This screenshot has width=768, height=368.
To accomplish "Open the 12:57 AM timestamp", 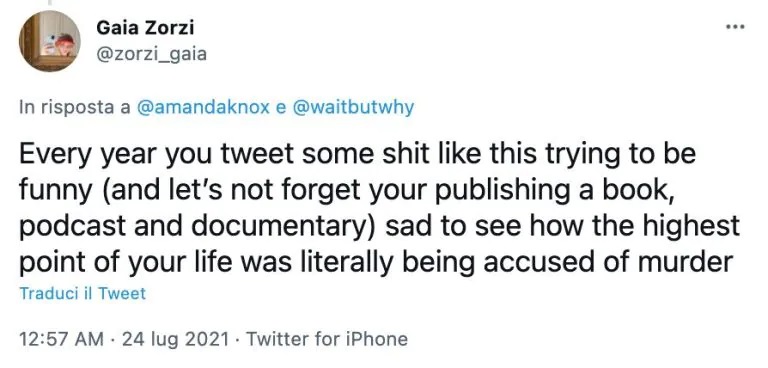I will (x=61, y=339).
